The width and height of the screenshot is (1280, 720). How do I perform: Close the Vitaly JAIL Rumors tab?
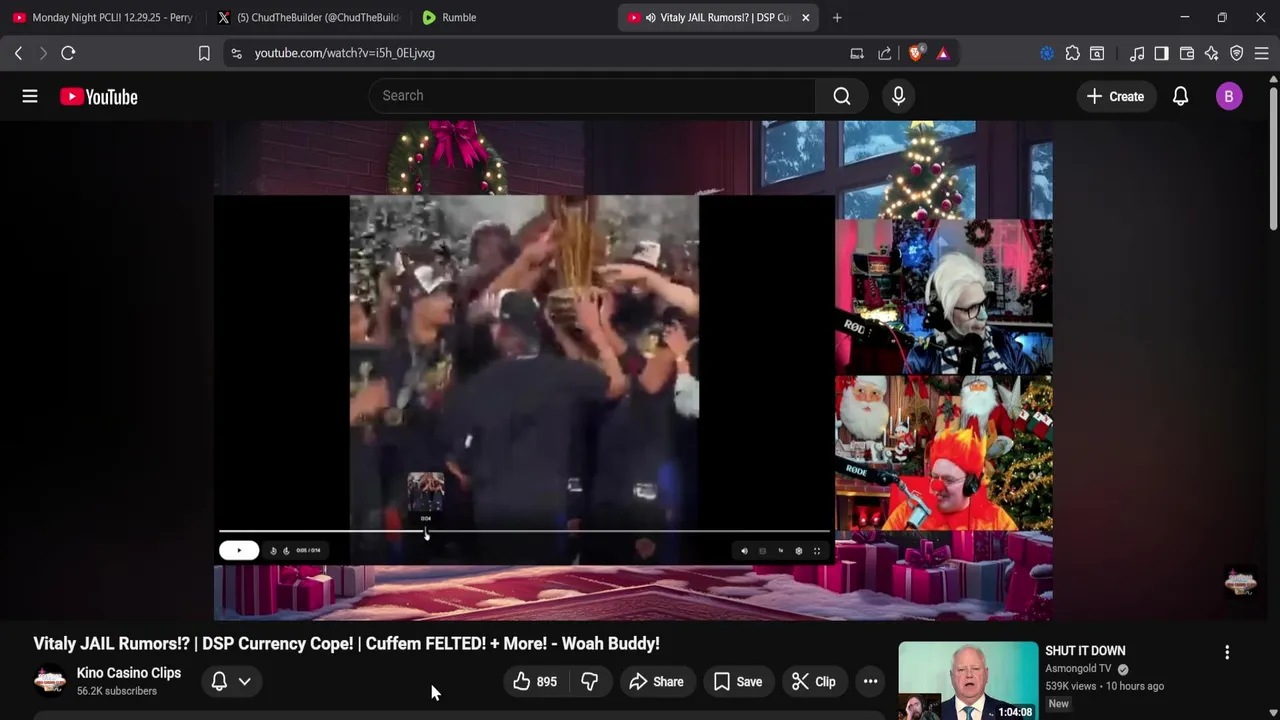click(805, 17)
